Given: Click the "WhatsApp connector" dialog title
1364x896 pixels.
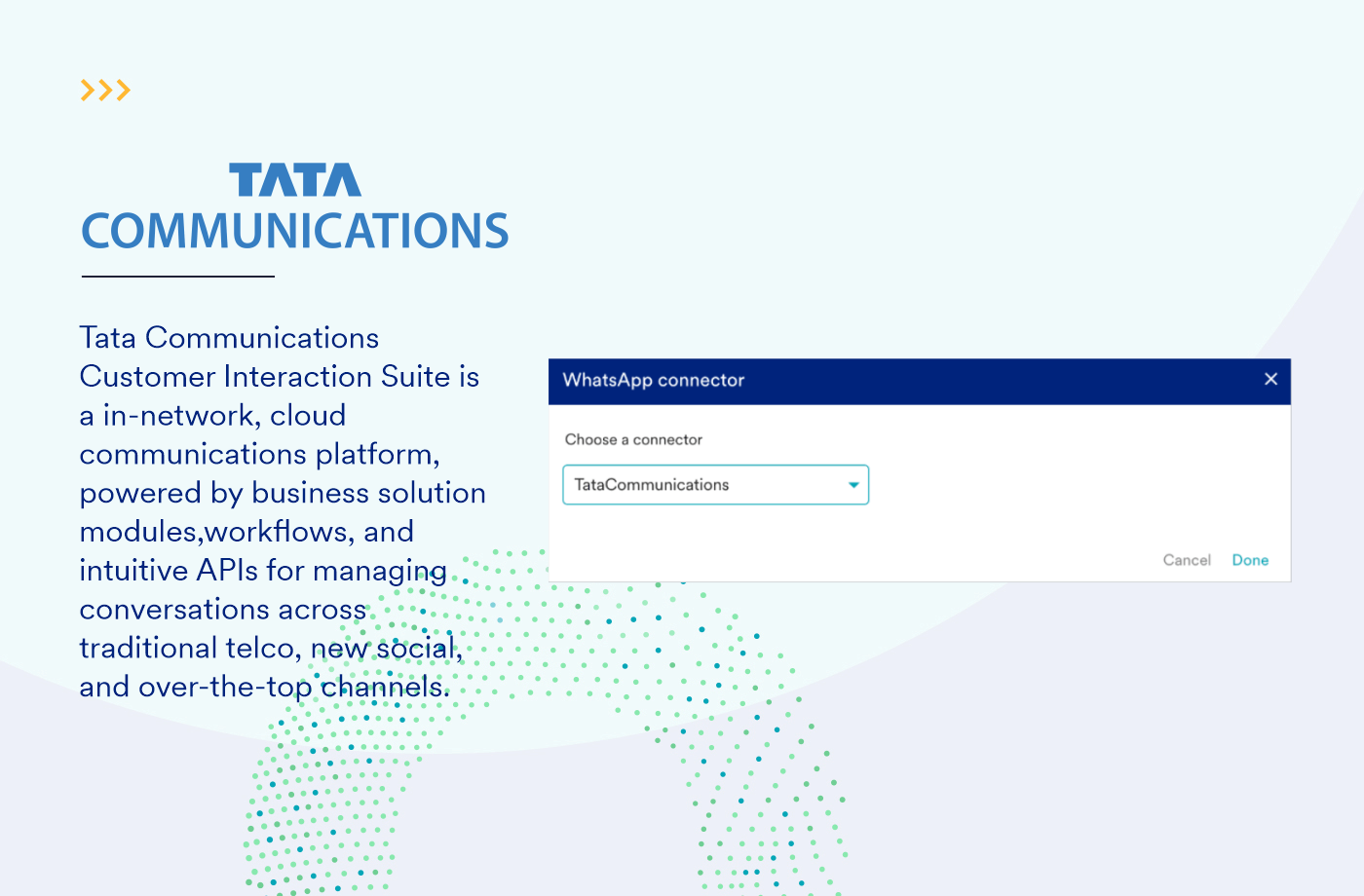Looking at the screenshot, I should 654,380.
